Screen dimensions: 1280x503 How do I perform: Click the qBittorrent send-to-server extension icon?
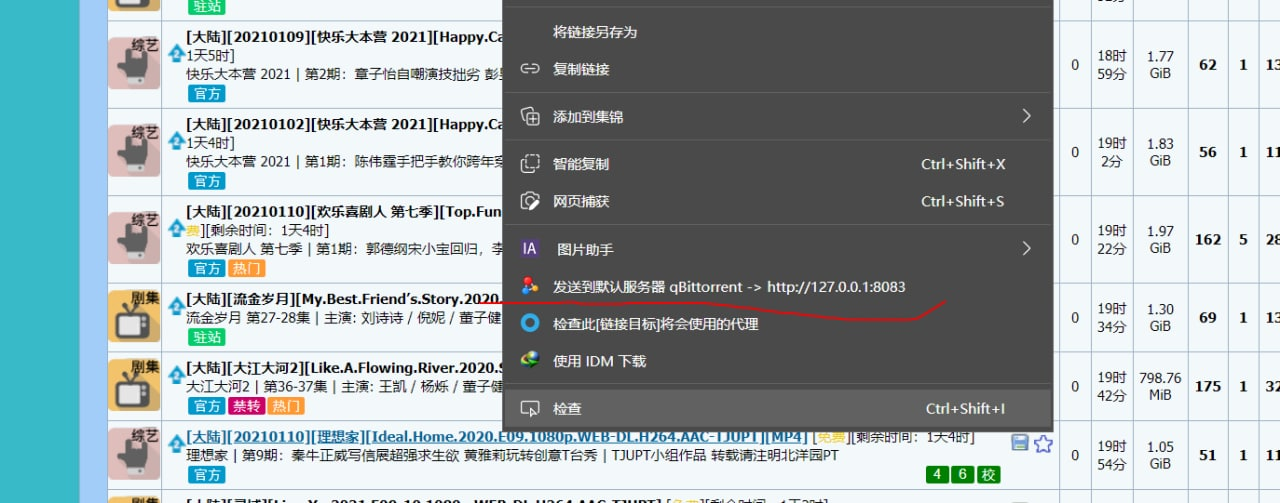(531, 287)
